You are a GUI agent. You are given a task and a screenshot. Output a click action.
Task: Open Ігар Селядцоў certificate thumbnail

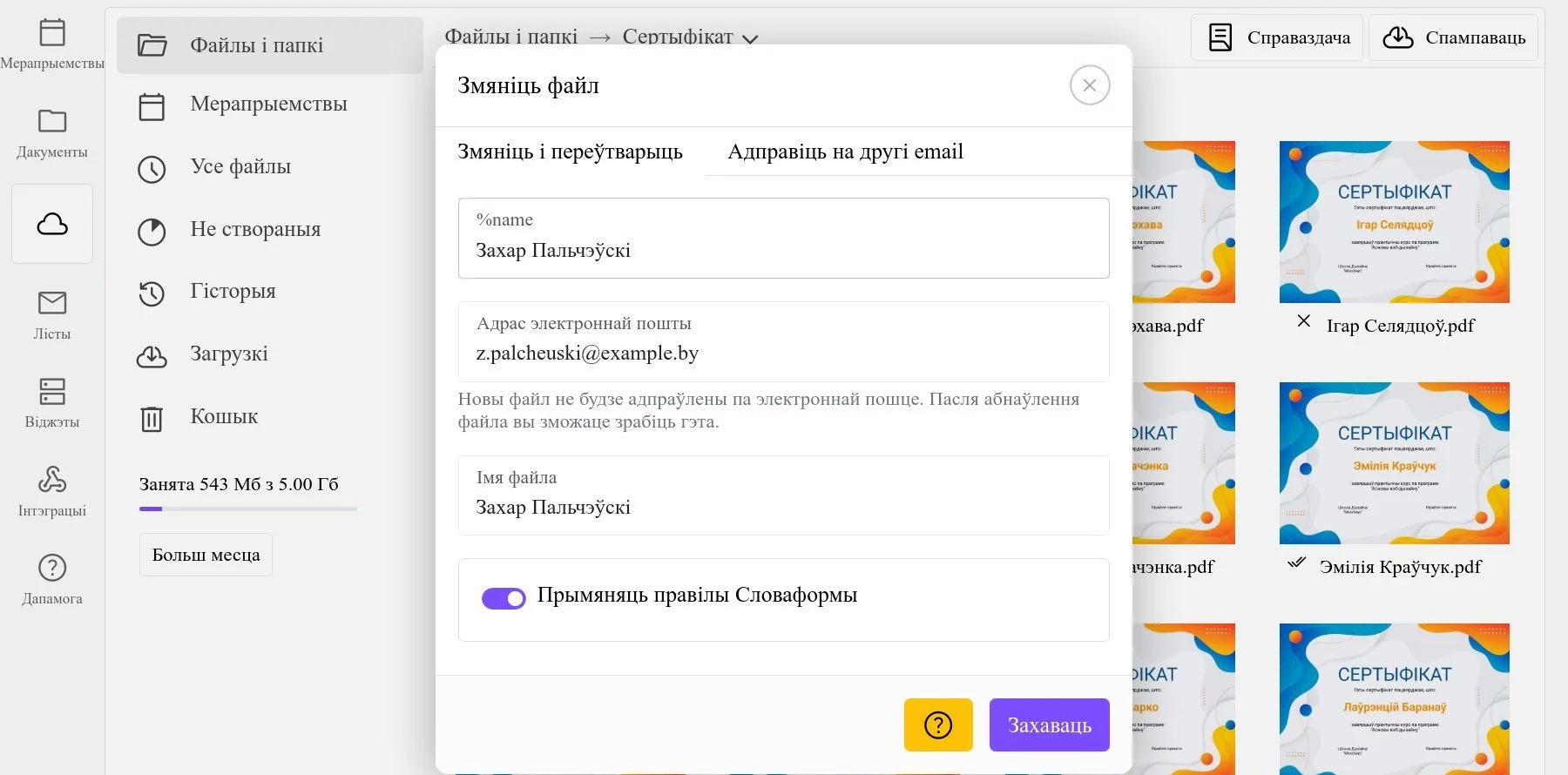(1395, 222)
